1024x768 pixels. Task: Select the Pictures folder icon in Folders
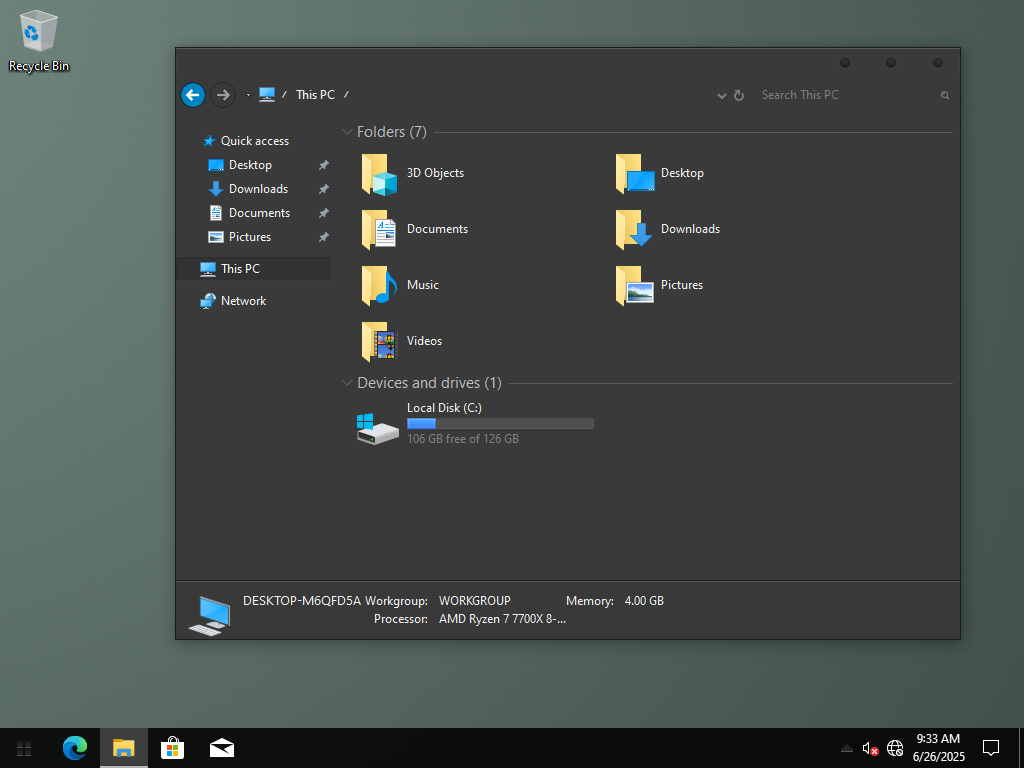pyautogui.click(x=634, y=285)
